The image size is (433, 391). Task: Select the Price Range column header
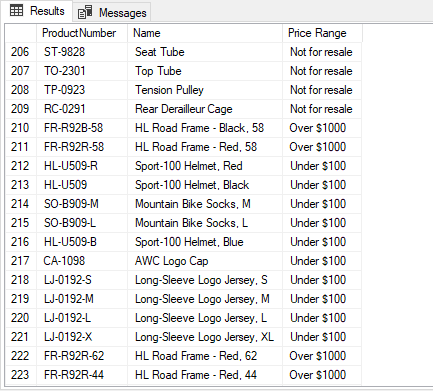coord(322,33)
